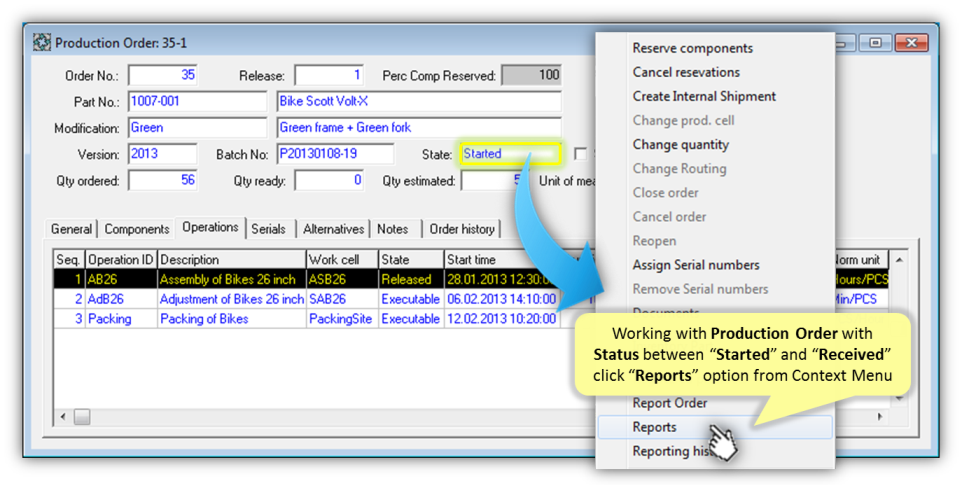Screen dimensions: 962x485
Task: Maximize the Production Order window
Action: pos(875,42)
